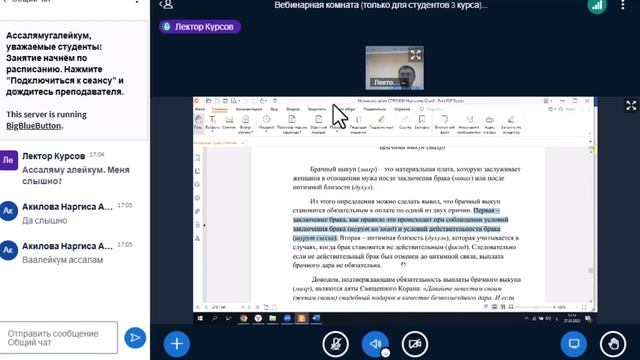Add a Закладка bookmark

(422, 122)
